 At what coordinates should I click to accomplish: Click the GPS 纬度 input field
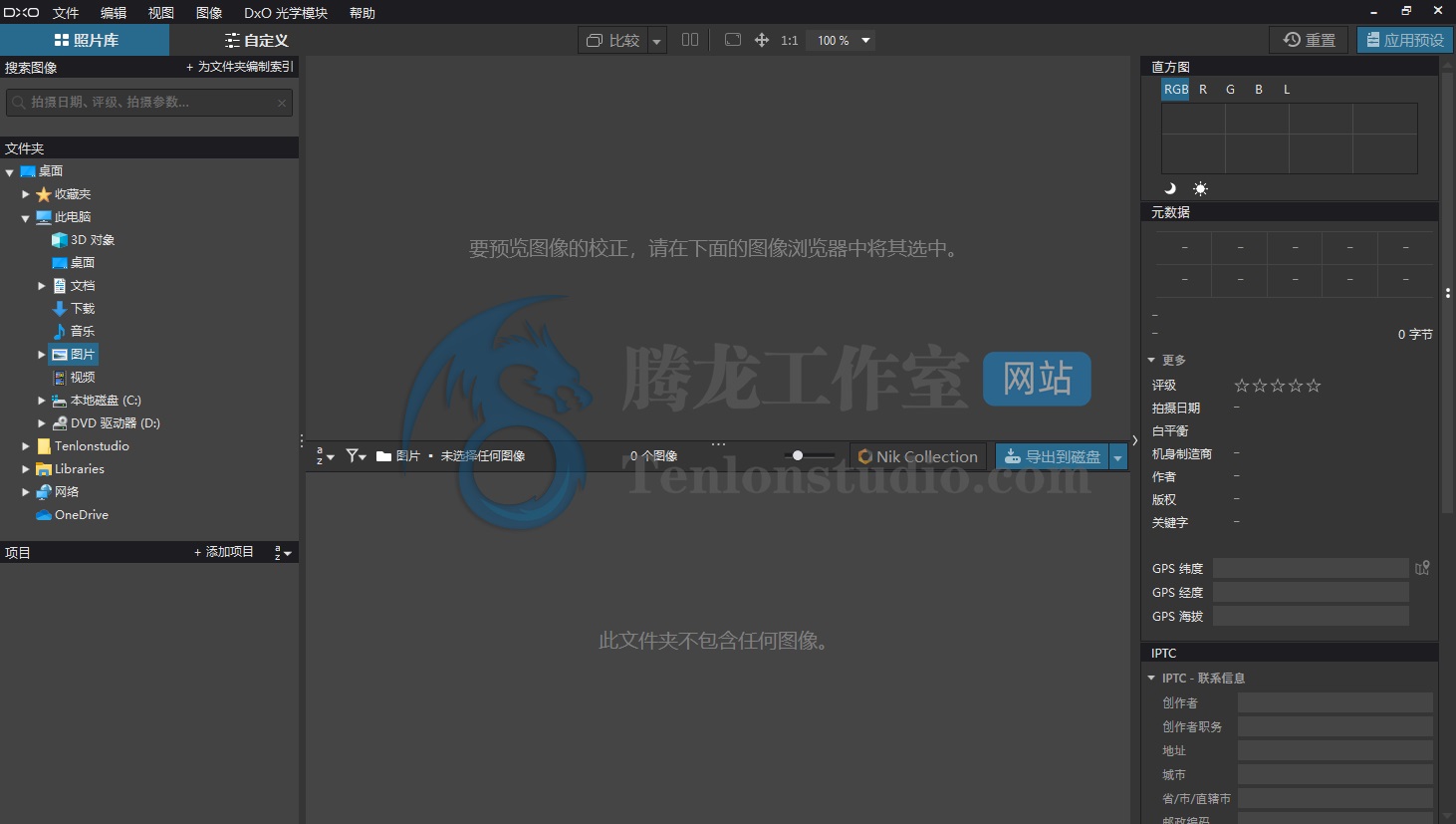(1311, 568)
